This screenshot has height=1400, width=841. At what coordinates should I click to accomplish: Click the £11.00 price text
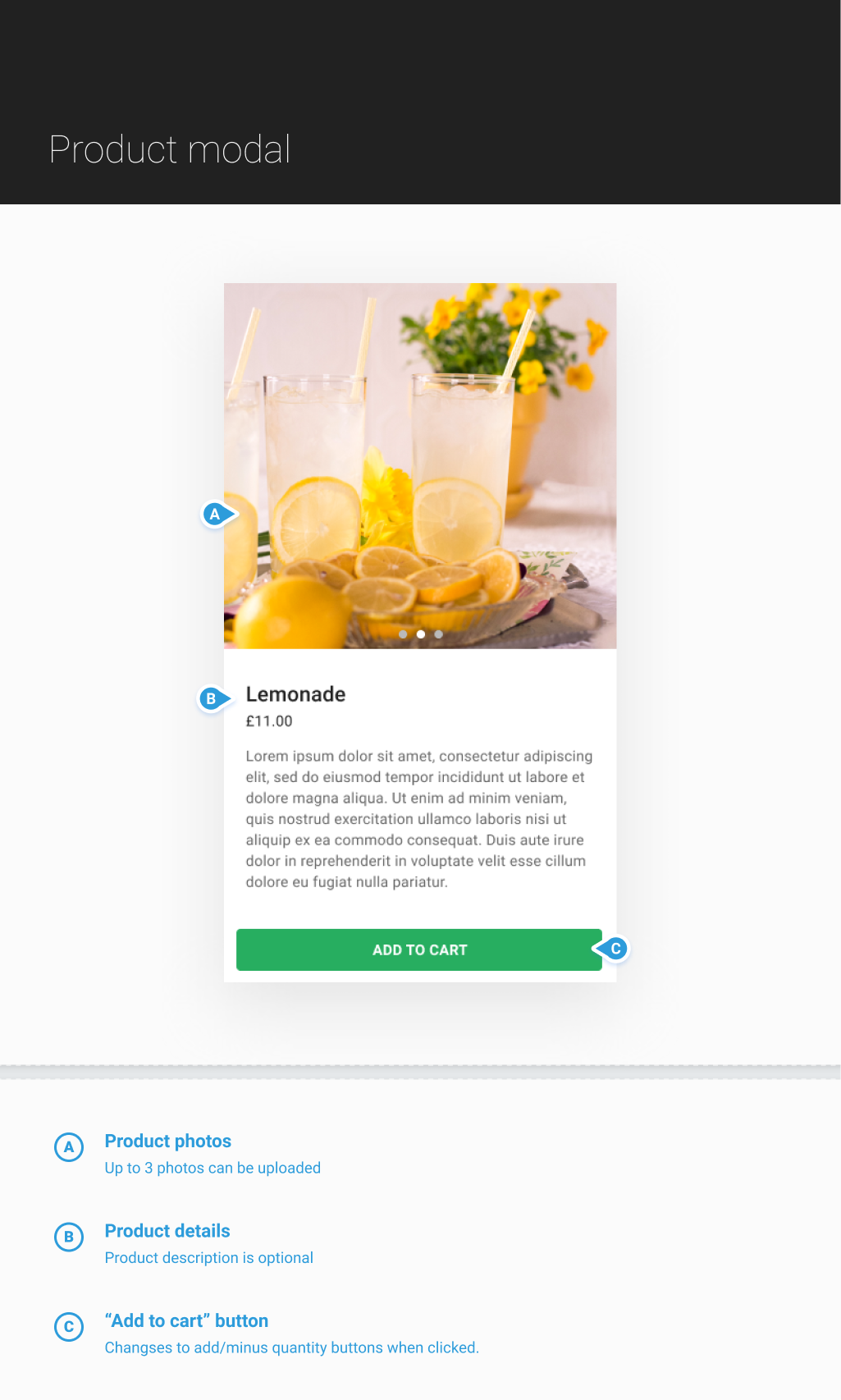[269, 721]
